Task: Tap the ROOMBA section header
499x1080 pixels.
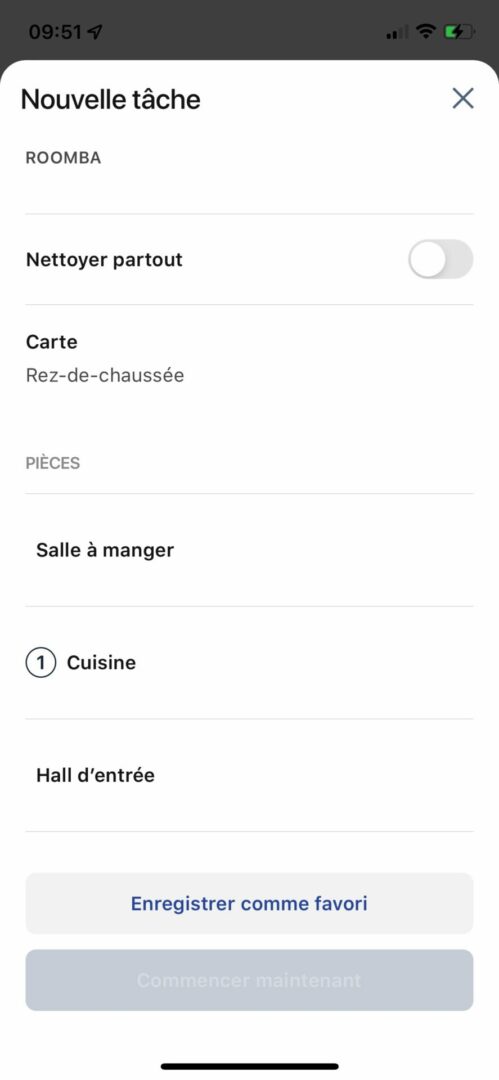Action: pos(63,158)
